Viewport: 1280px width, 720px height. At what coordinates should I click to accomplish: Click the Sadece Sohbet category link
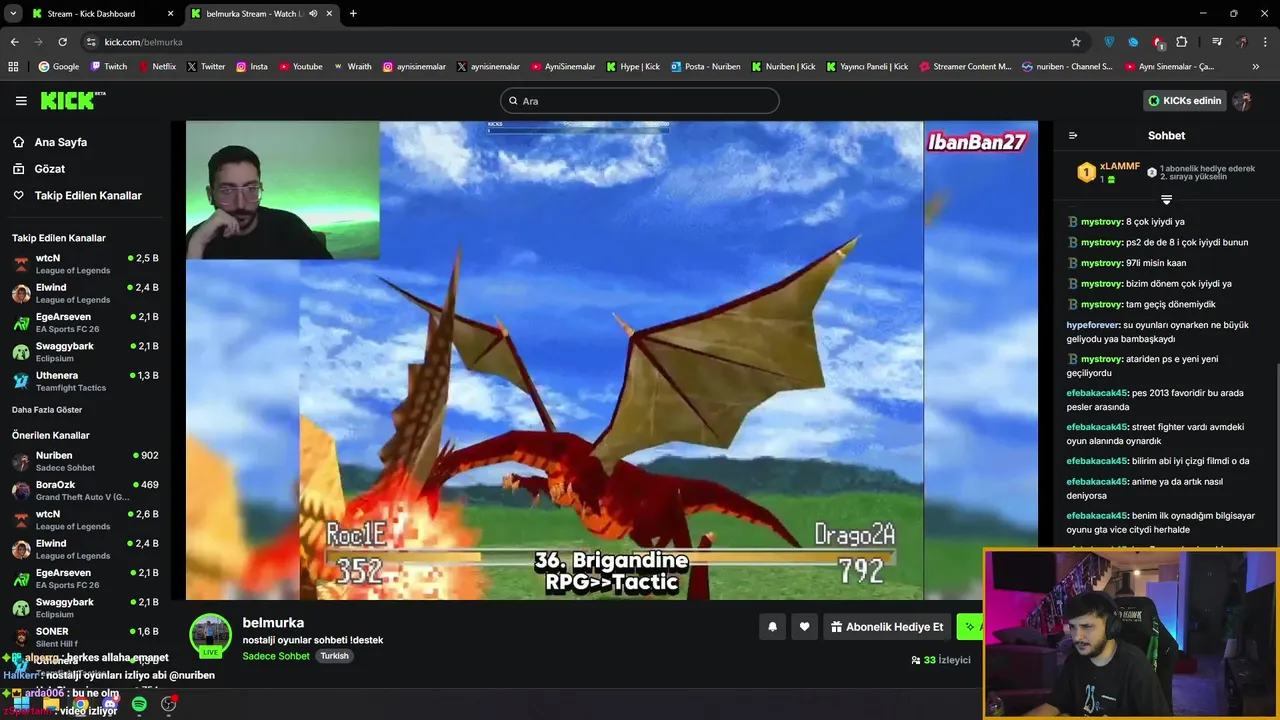point(277,656)
